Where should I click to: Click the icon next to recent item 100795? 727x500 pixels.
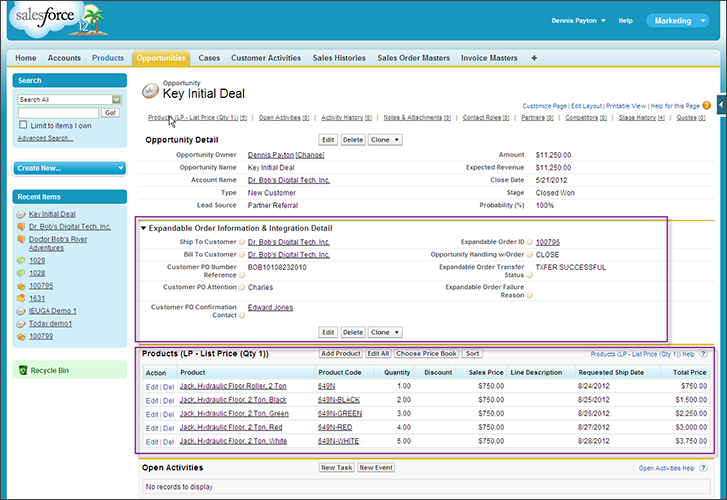pos(21,286)
